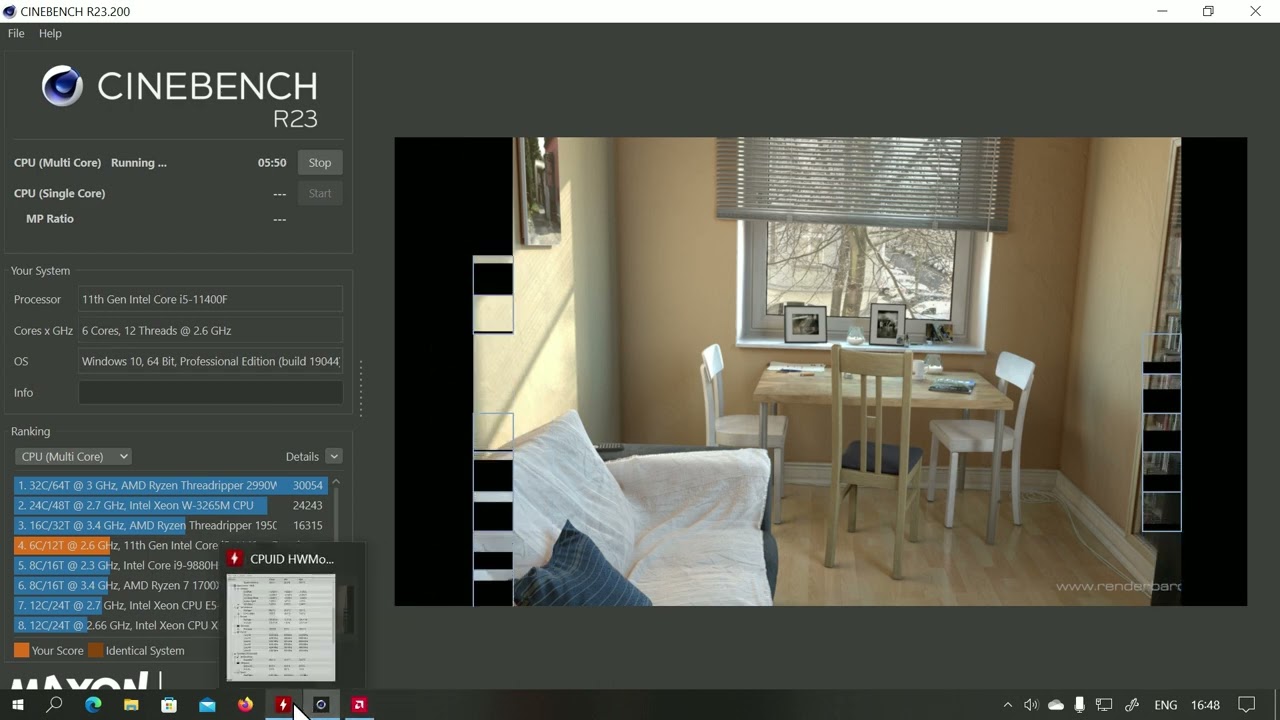Open Windows Search from the taskbar

55,705
